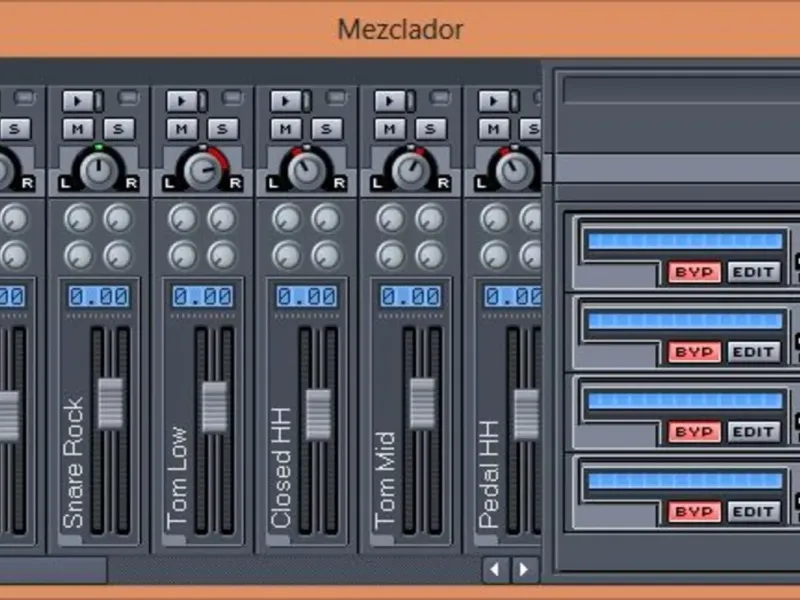Open EDIT for the second effect slot

pos(754,352)
